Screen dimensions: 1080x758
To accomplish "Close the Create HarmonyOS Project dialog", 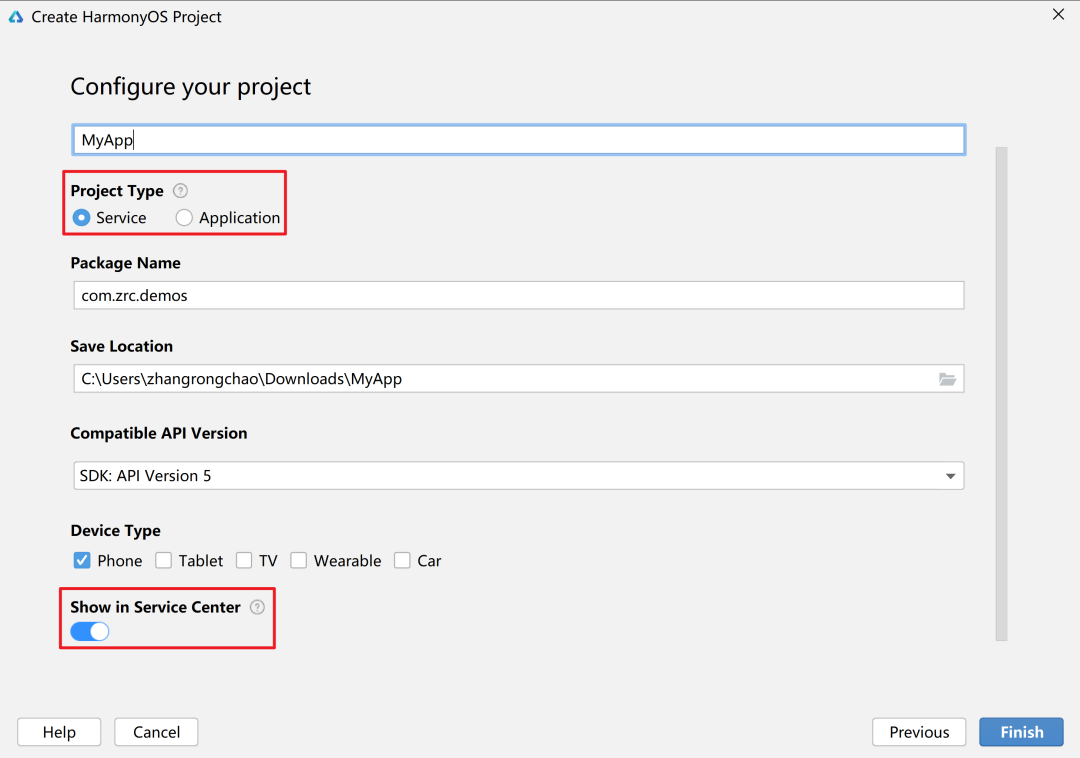I will (1058, 15).
